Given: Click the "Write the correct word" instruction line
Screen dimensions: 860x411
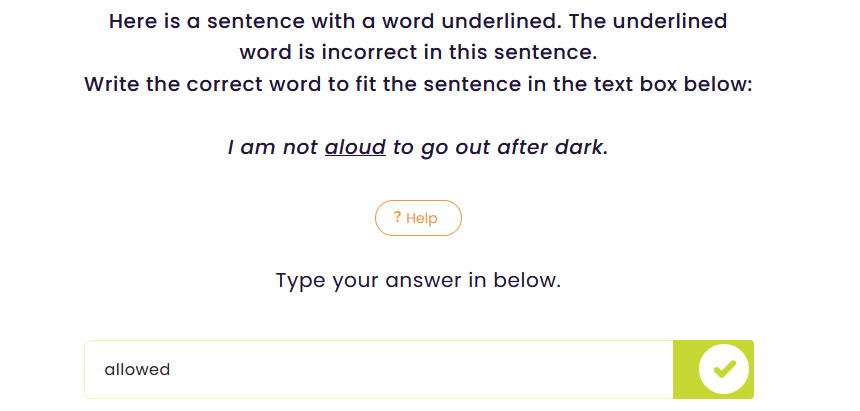Looking at the screenshot, I should 418,84.
